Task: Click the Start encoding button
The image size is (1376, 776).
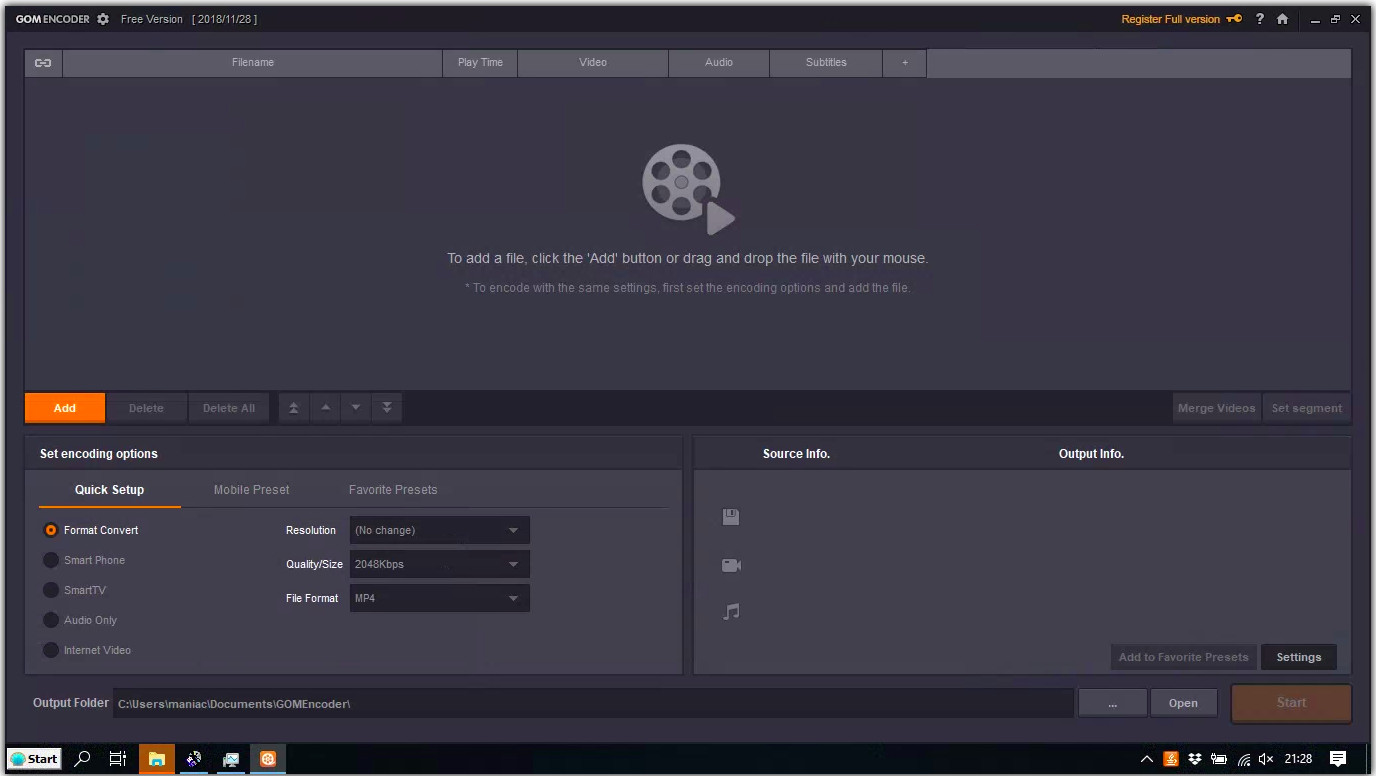Action: 1291,703
